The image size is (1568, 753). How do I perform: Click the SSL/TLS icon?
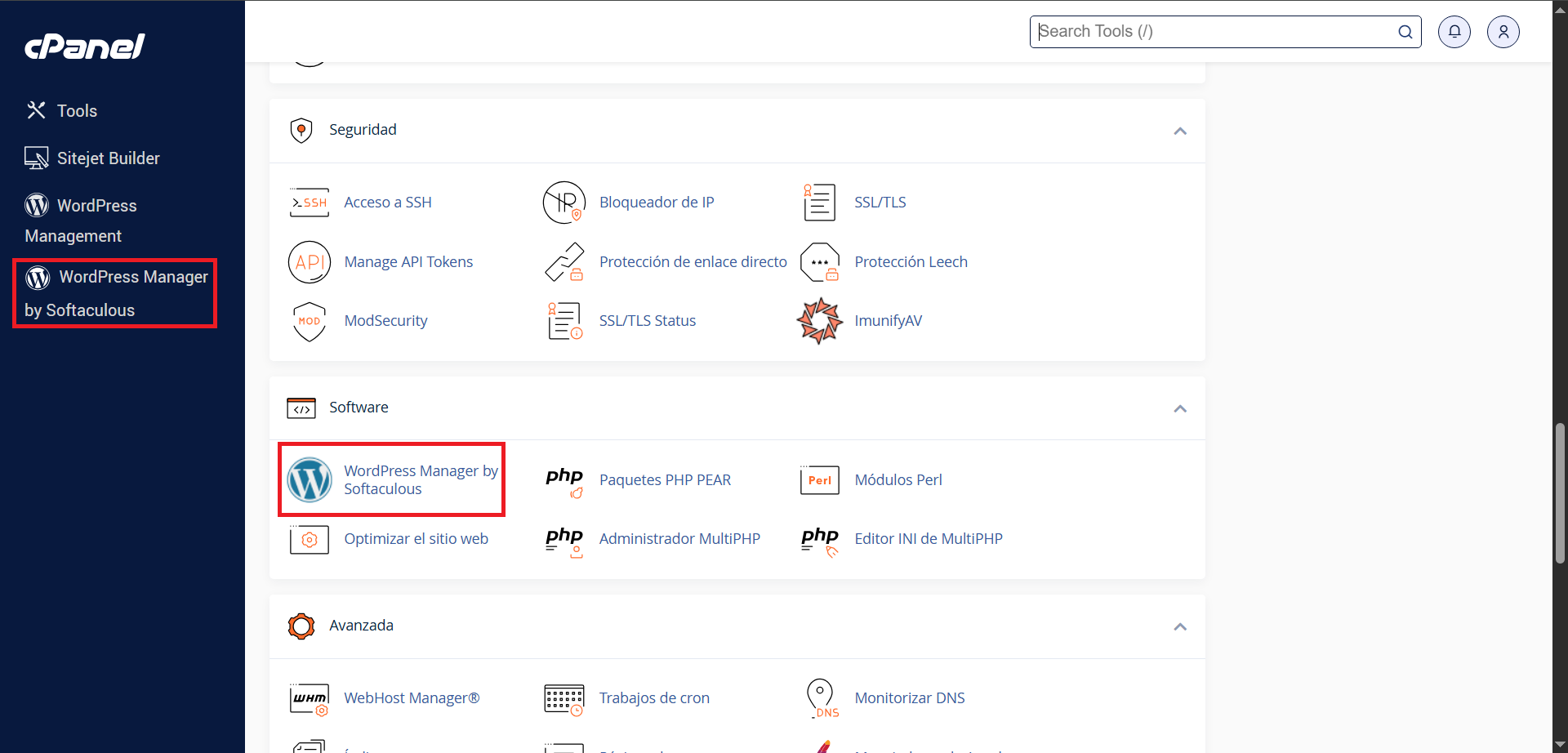(x=819, y=203)
